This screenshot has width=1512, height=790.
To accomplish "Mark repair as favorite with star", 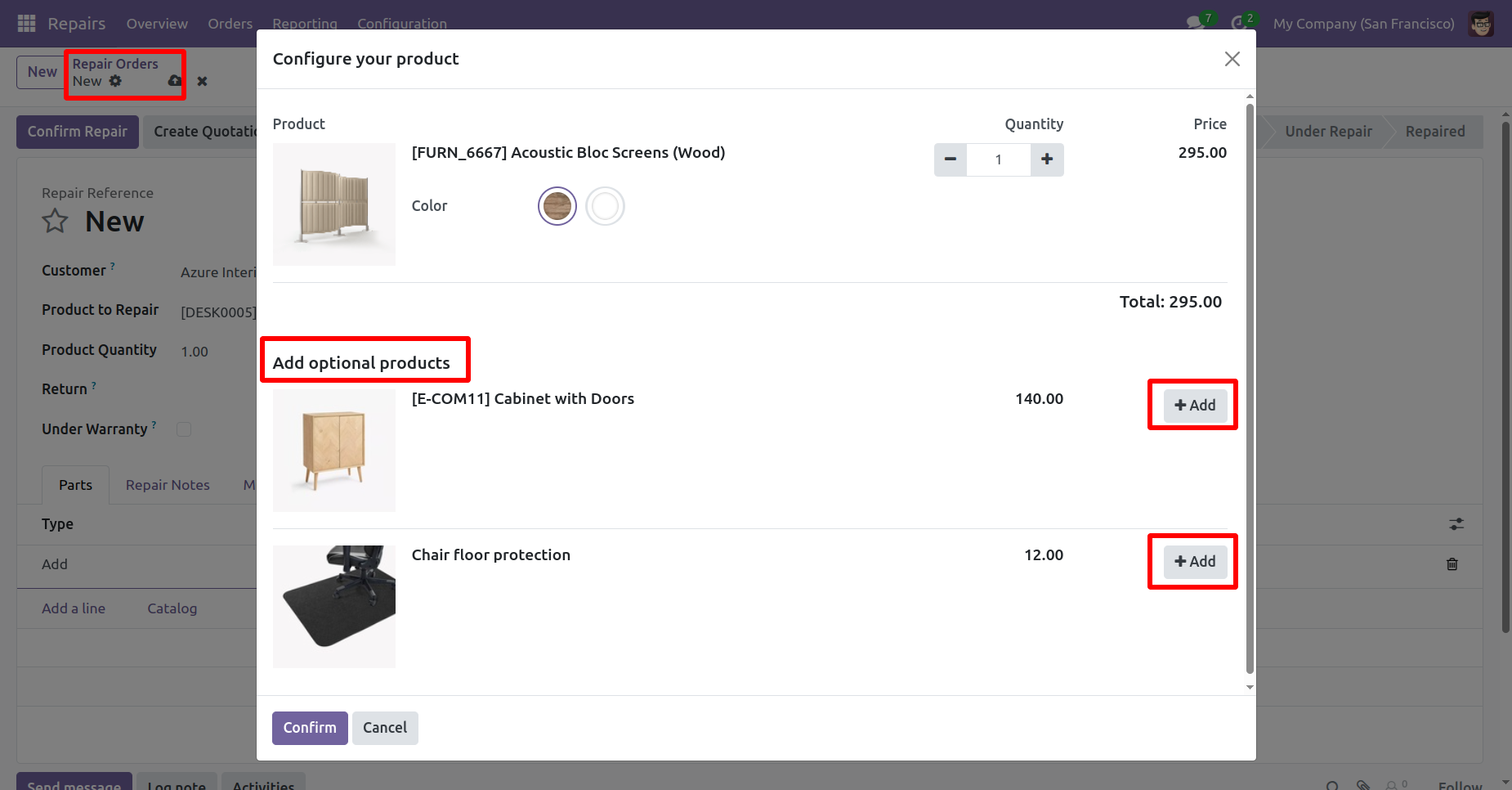I will [x=55, y=221].
